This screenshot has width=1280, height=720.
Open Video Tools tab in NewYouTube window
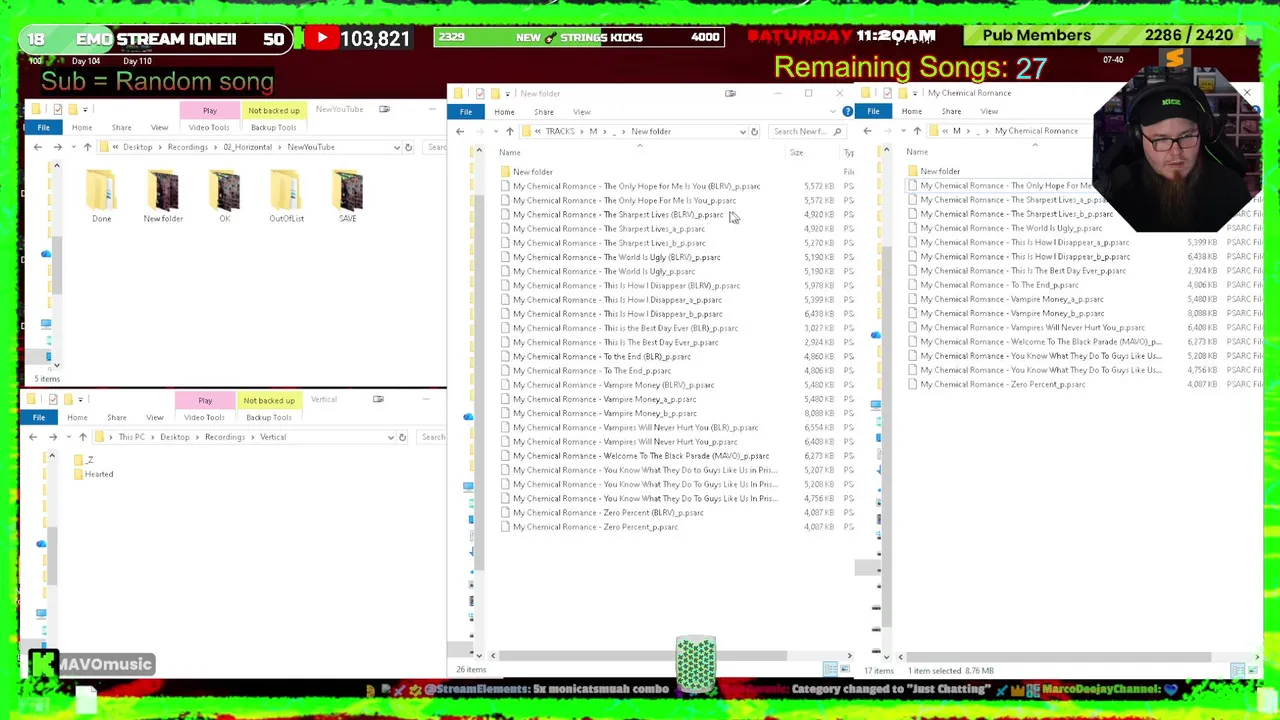[x=209, y=127]
